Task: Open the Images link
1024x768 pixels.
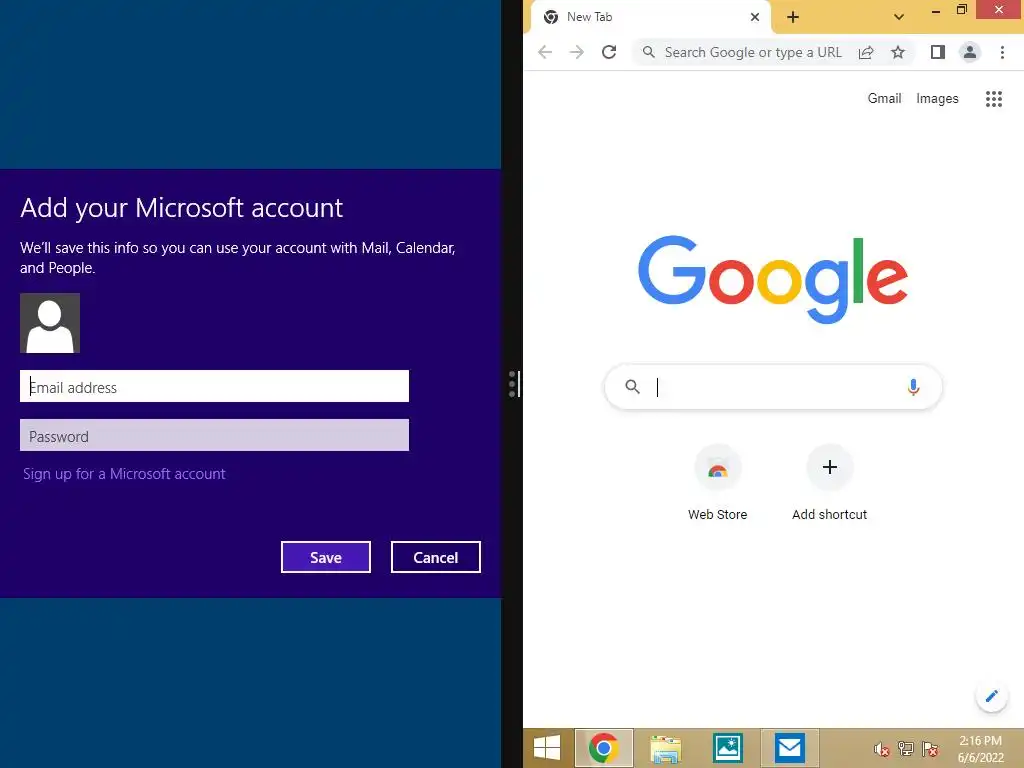Action: tap(937, 99)
